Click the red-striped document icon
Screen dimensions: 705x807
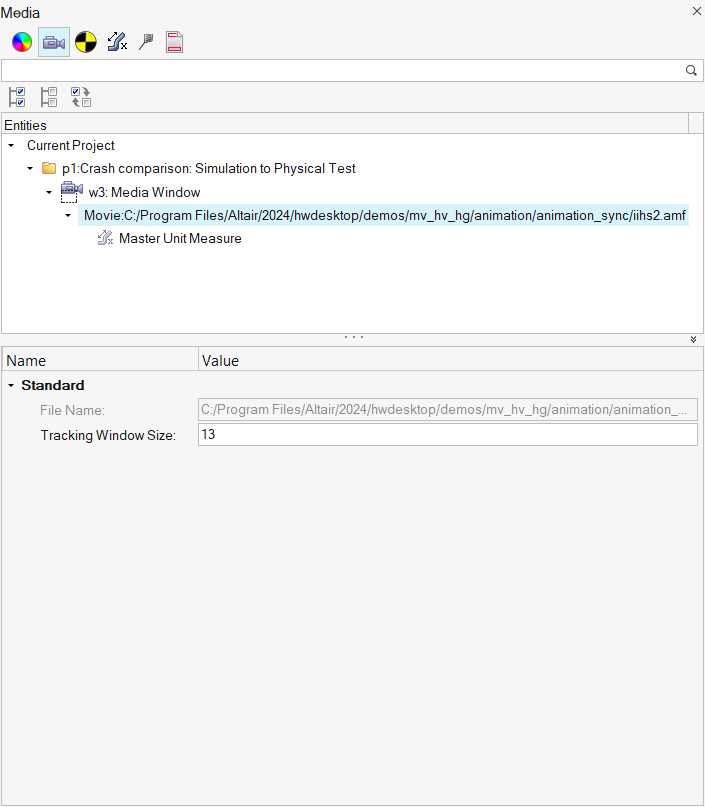tap(175, 42)
